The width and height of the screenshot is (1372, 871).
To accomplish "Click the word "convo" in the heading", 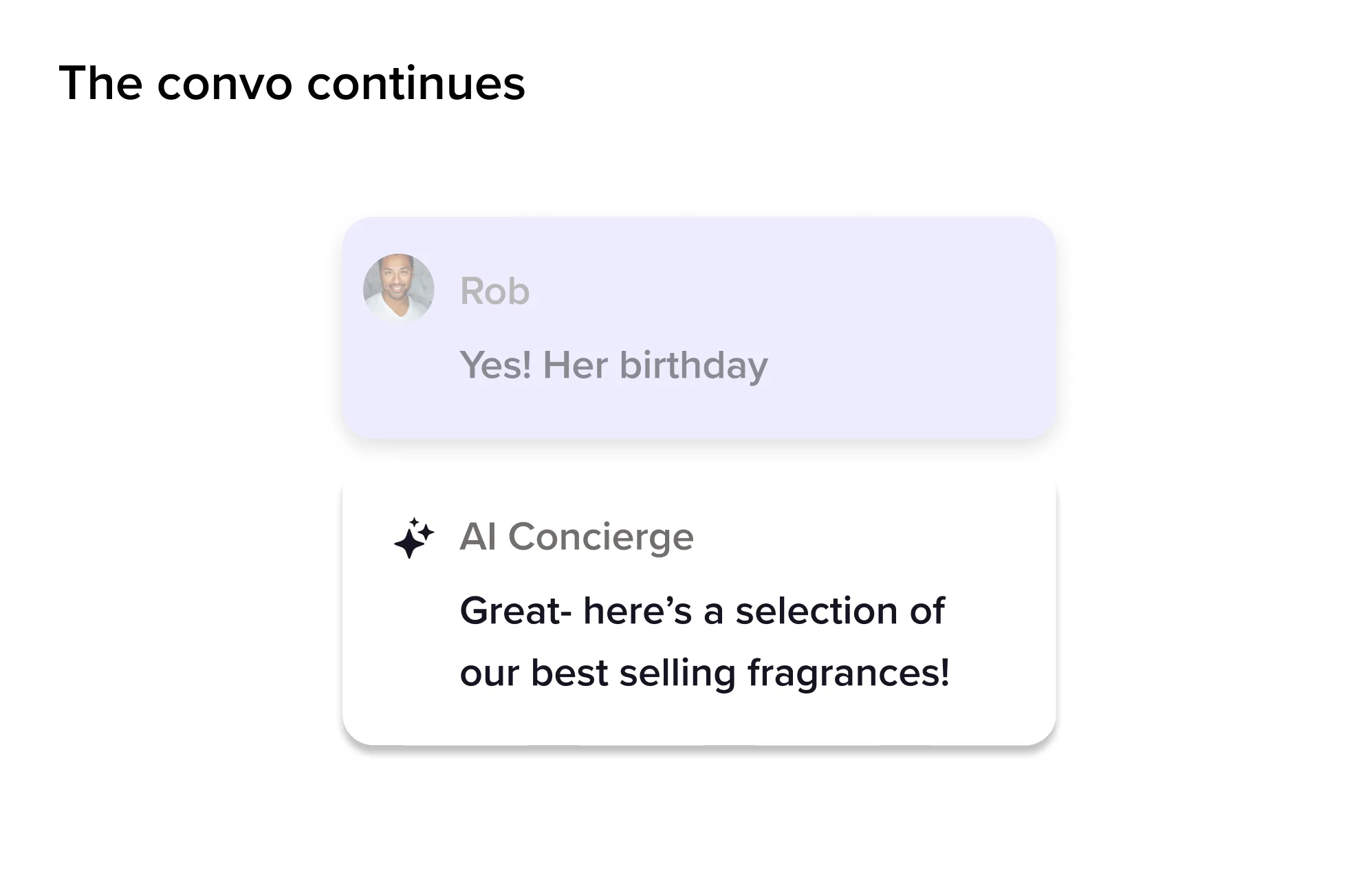I will click(225, 84).
